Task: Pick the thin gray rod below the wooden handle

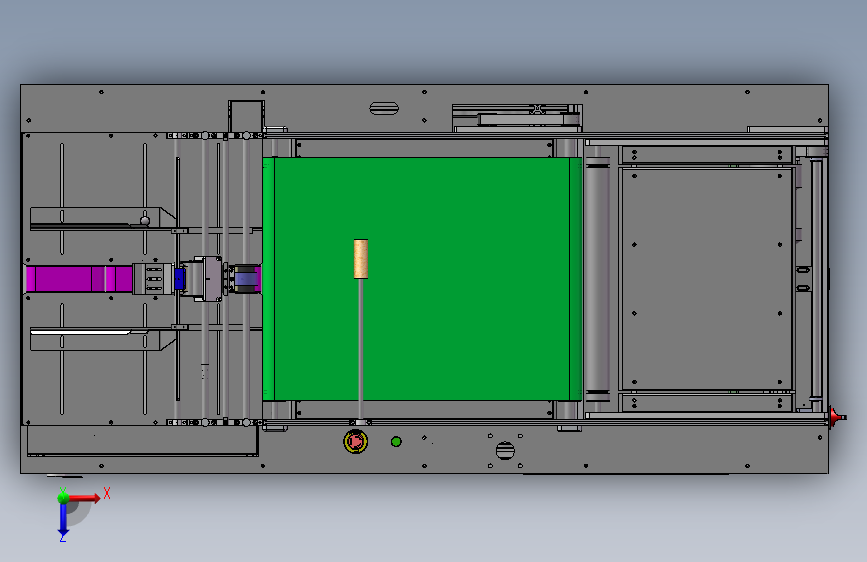Action: coord(361,349)
